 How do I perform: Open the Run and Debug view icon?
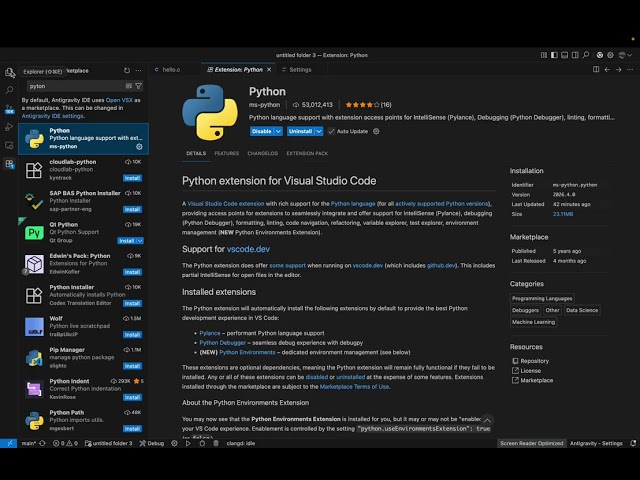[x=9, y=127]
